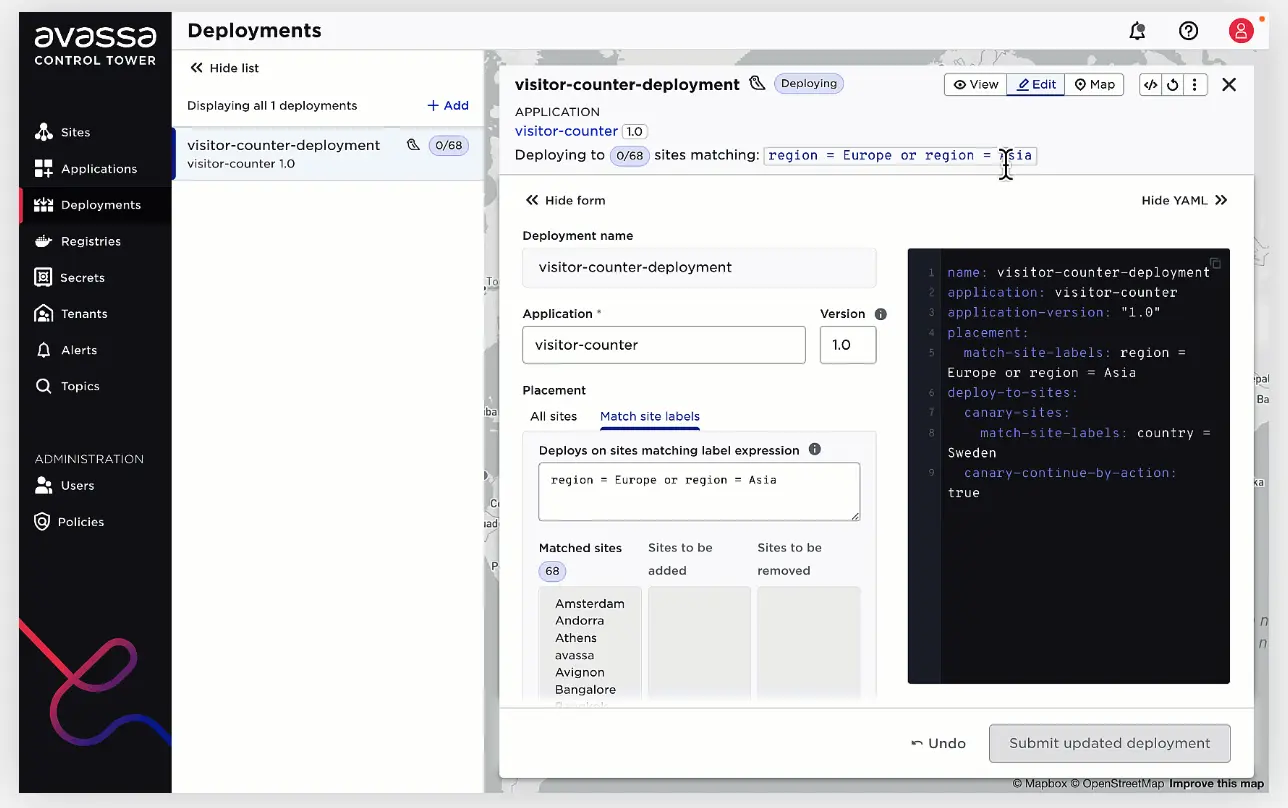Click the refresh icon in the detail toolbar
This screenshot has width=1288, height=808.
1173,85
